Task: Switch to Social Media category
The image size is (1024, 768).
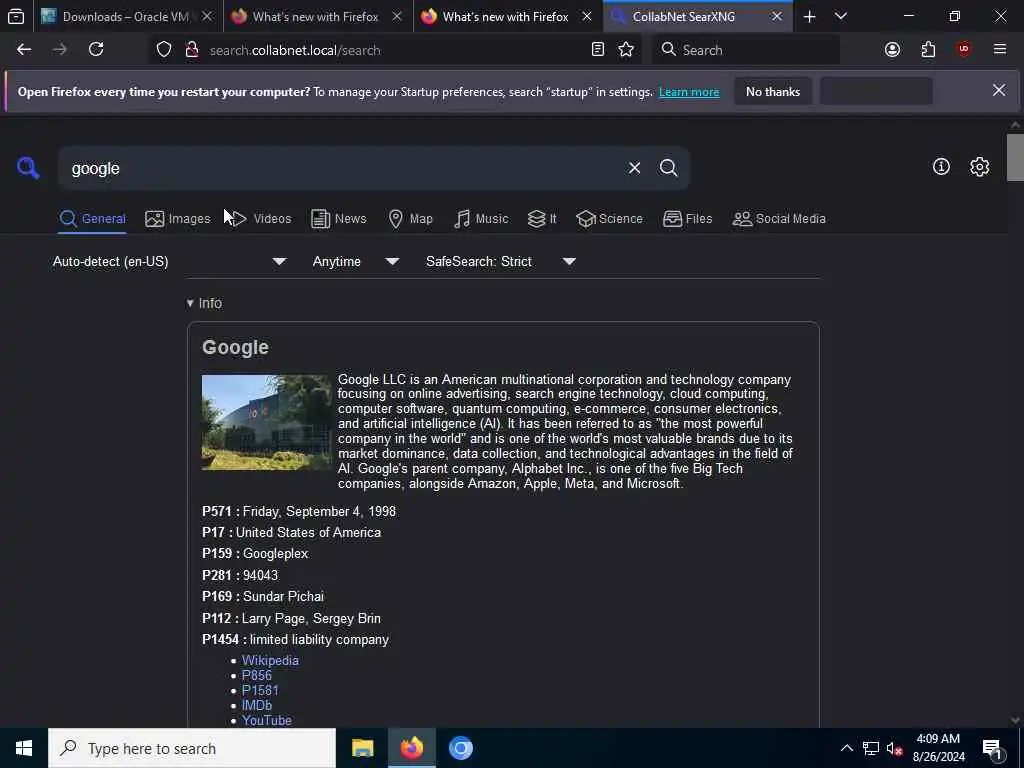Action: point(778,219)
